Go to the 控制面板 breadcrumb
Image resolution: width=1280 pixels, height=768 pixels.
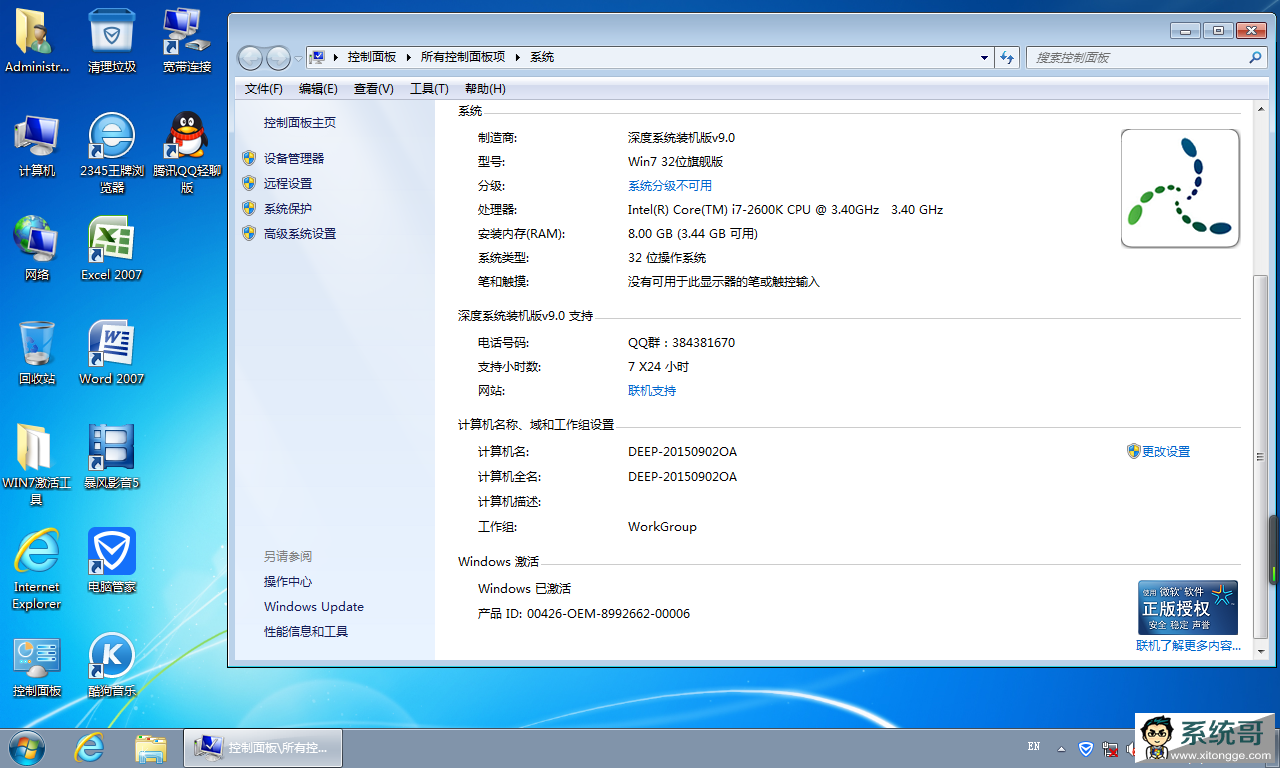[x=372, y=57]
